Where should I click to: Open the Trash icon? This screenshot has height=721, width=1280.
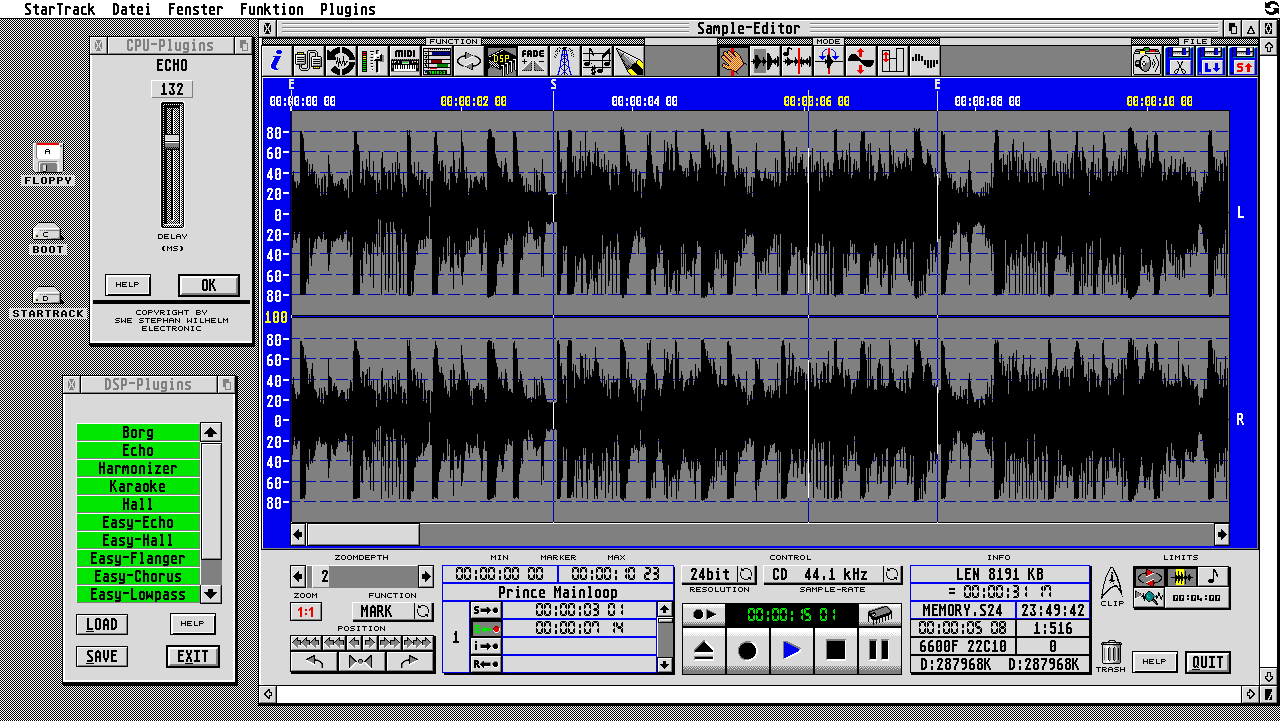pos(1111,654)
